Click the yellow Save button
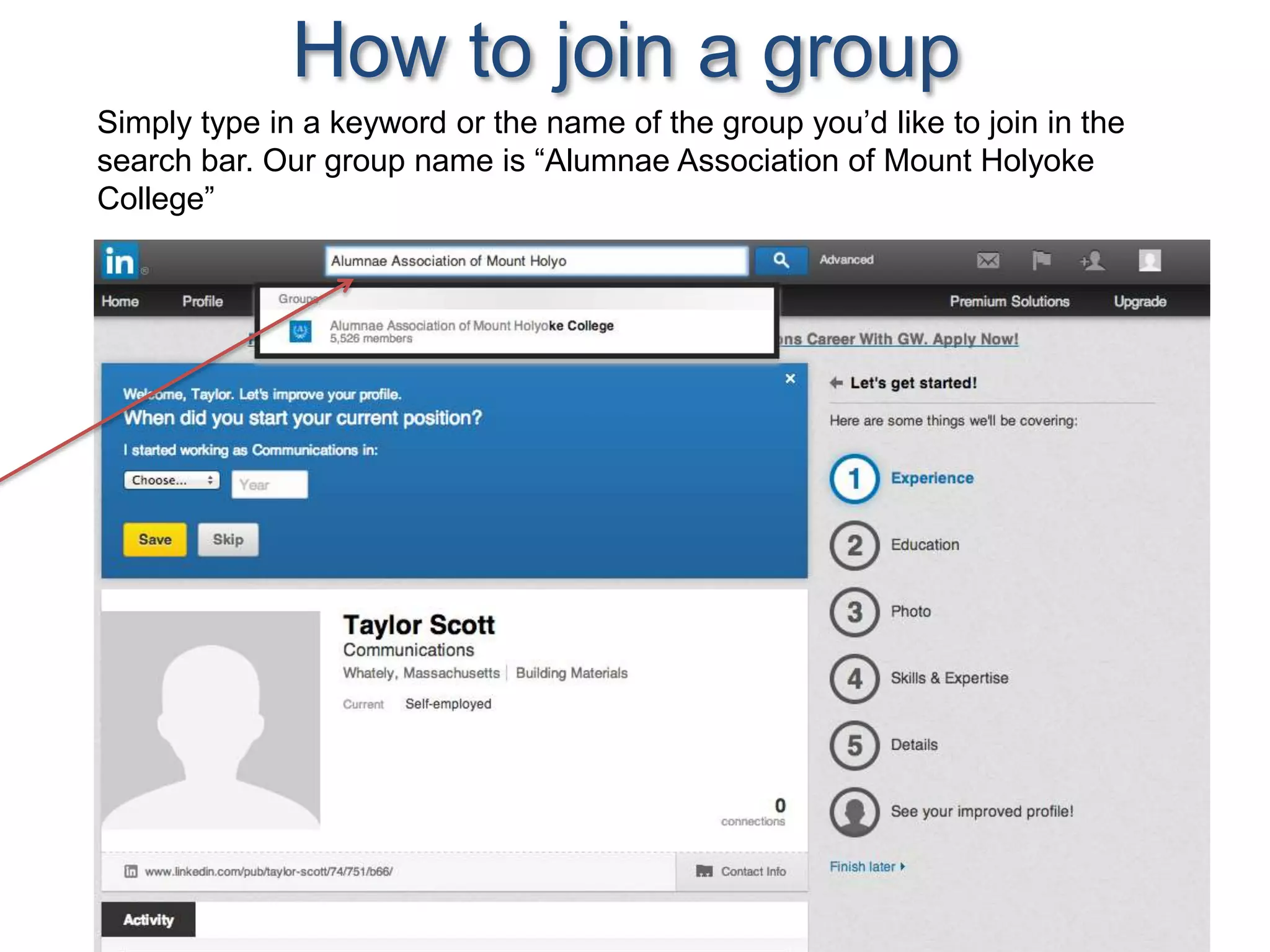 pyautogui.click(x=155, y=539)
